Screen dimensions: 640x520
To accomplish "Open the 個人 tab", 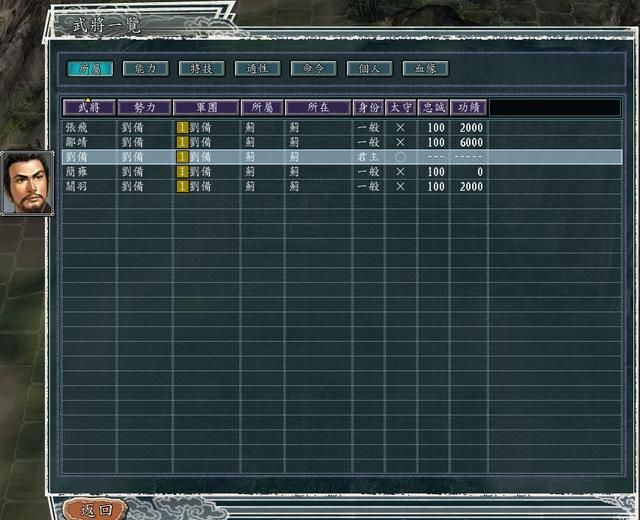I will (x=369, y=69).
